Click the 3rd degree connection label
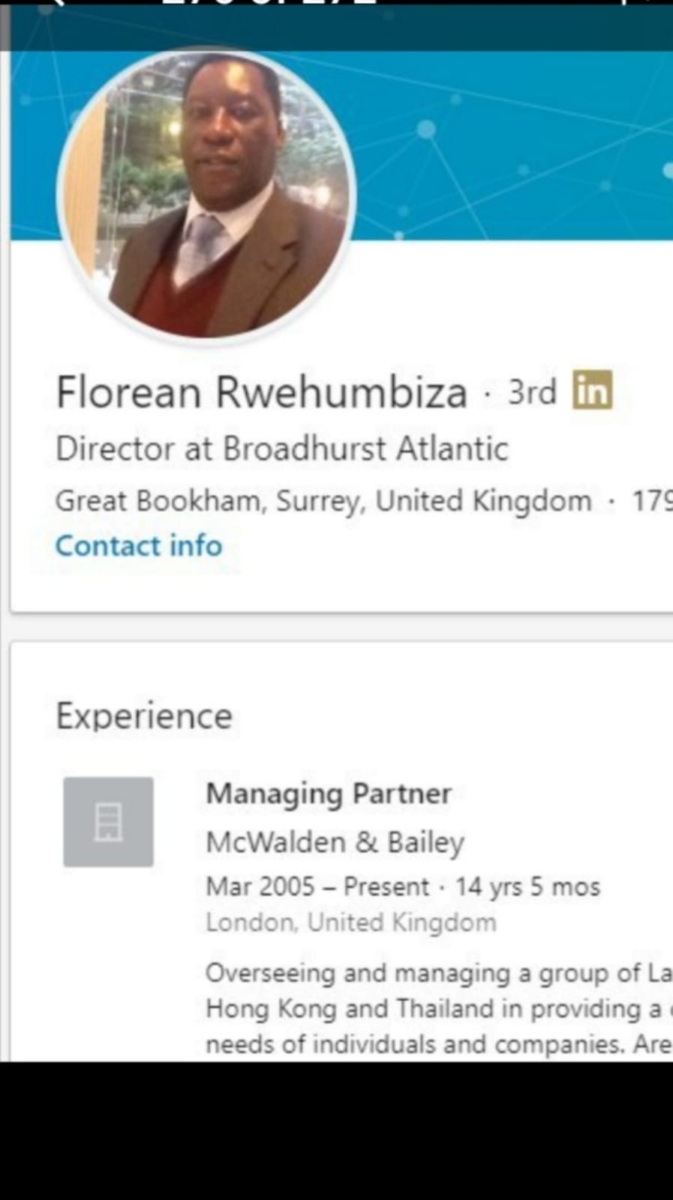The height and width of the screenshot is (1200, 673). click(532, 392)
